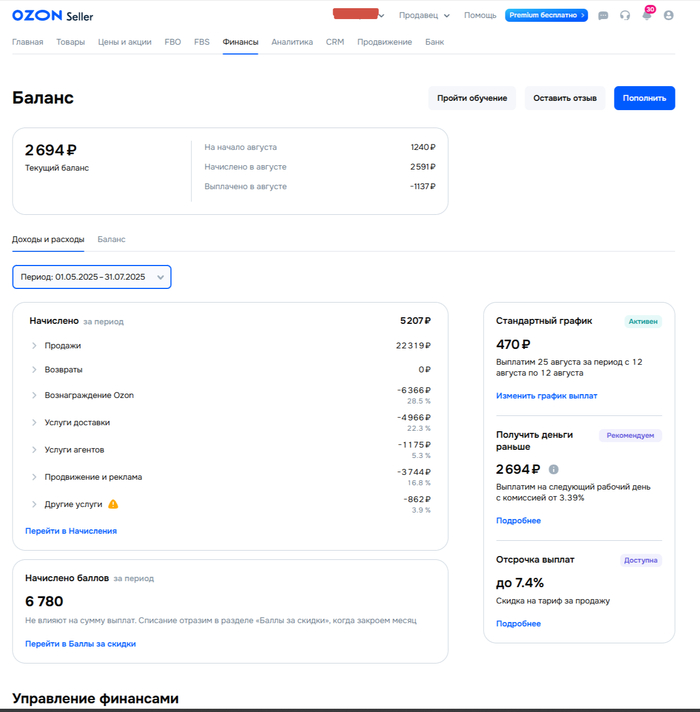Open notifications bell with 30 badge
The image size is (700, 712).
point(646,16)
